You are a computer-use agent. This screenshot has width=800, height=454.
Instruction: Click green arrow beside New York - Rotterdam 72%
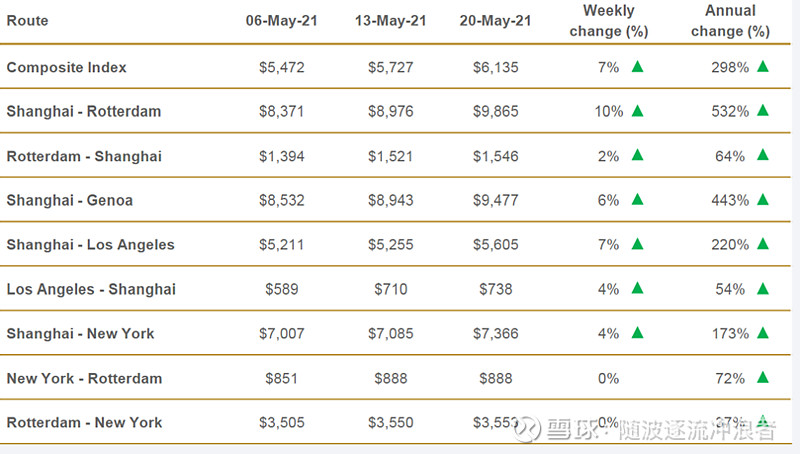[x=763, y=378]
